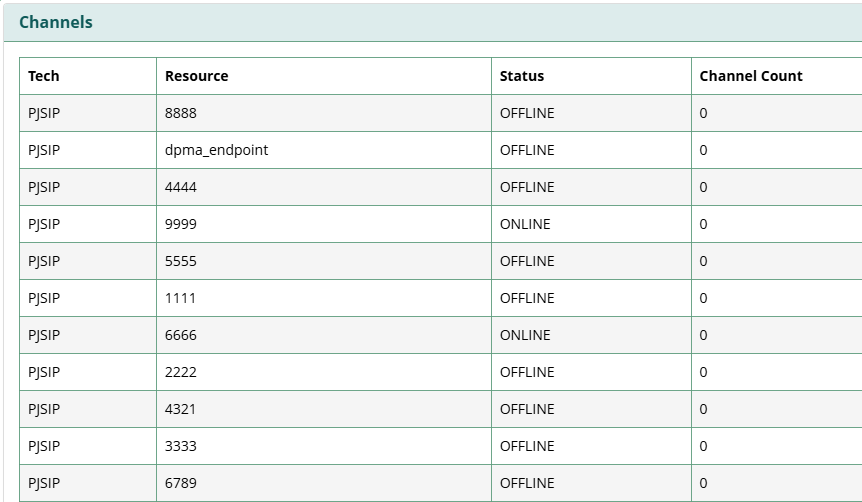
Task: Click the PJSIP tech cell for 9999
Action: (x=44, y=224)
